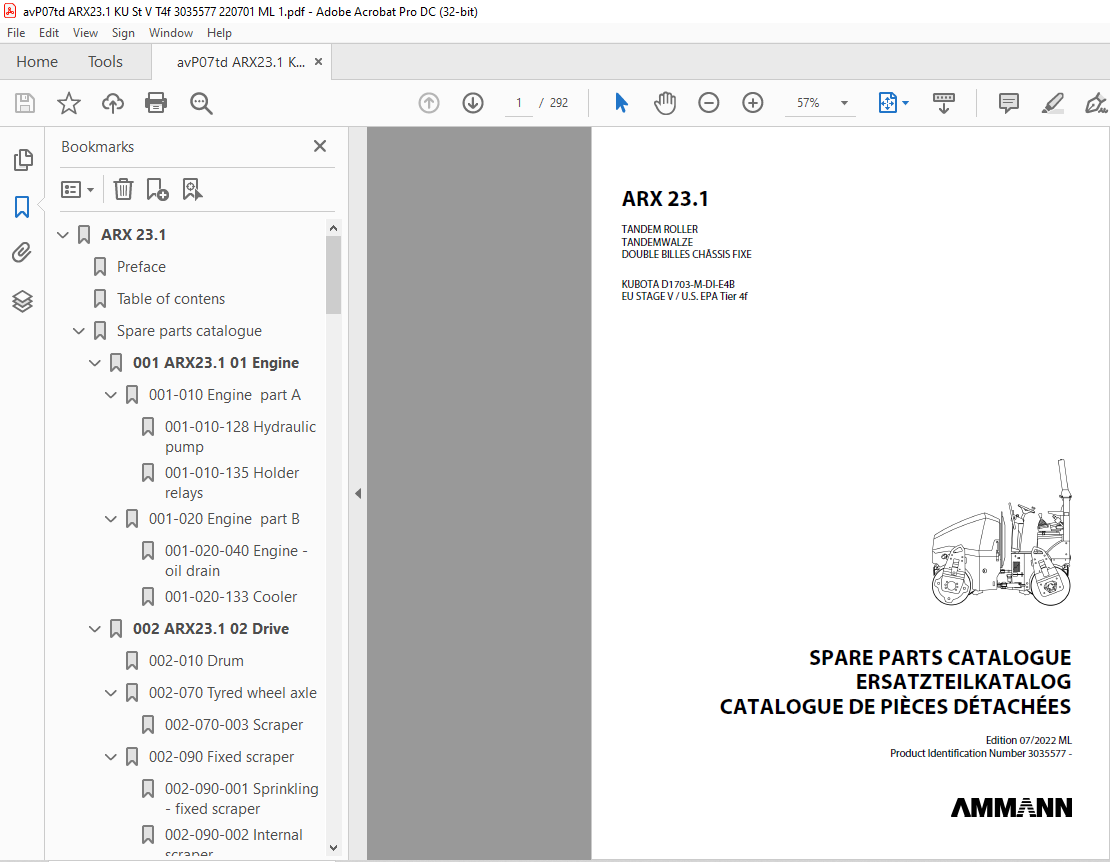Open 001-020-133 Cooler bookmark
The width and height of the screenshot is (1110, 862).
click(x=231, y=597)
